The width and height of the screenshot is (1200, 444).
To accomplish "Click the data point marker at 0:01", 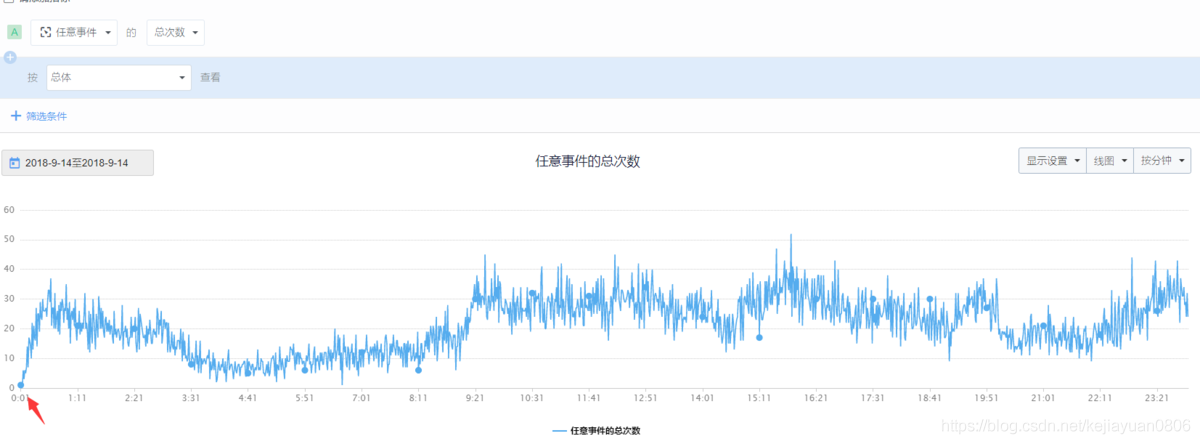I will coord(20,385).
